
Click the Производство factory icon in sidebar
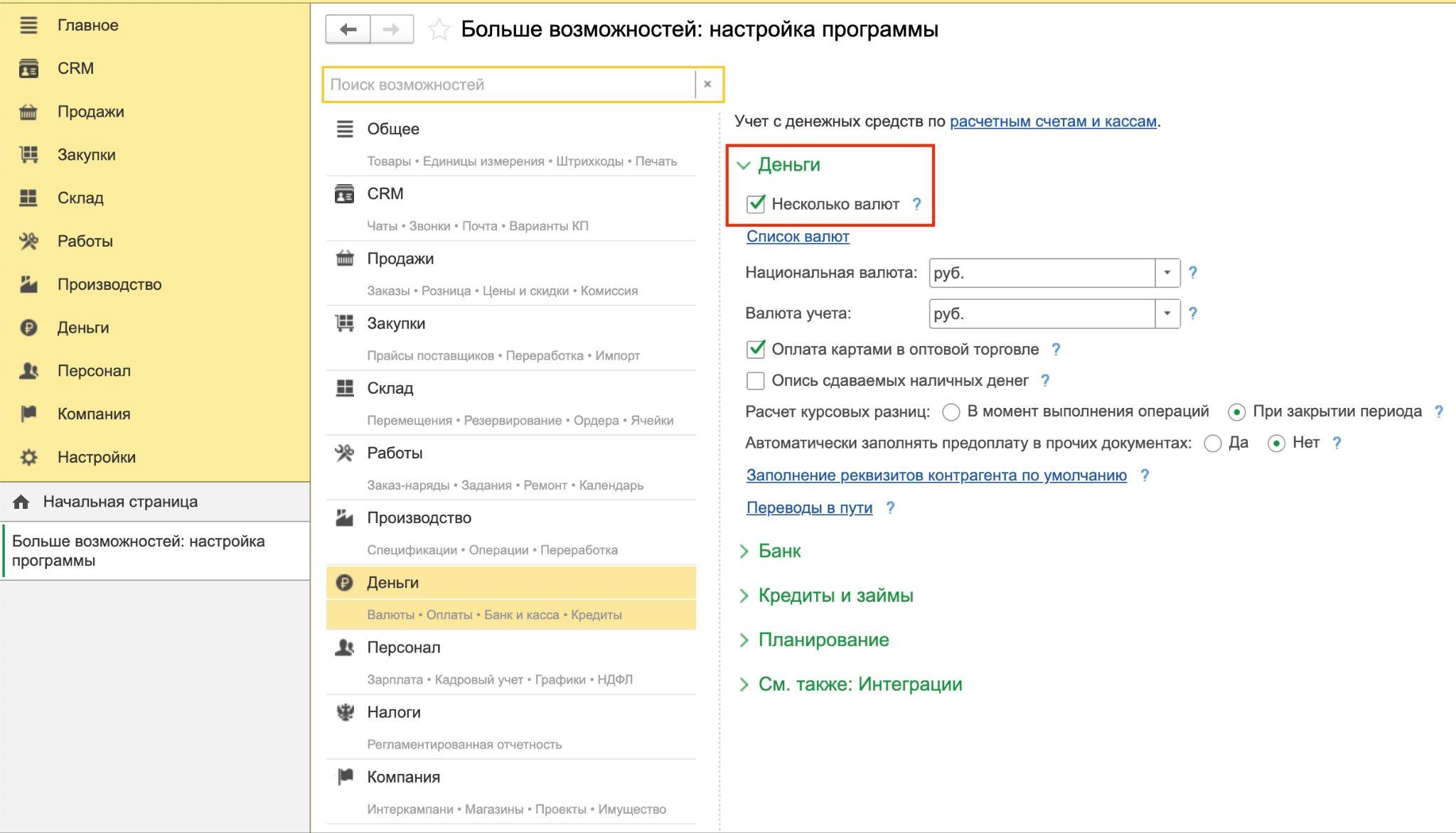[28, 285]
